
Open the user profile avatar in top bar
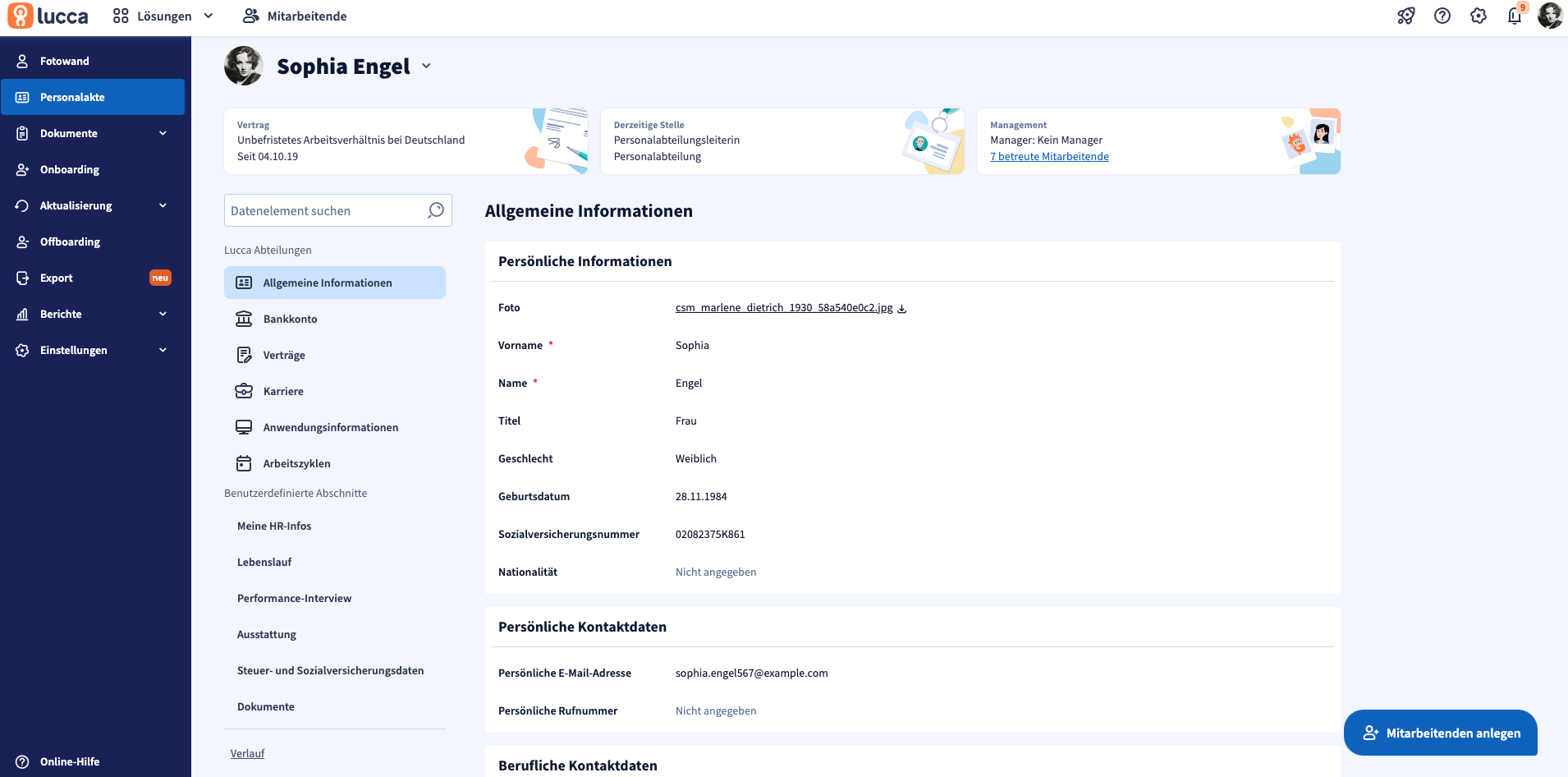point(1550,16)
